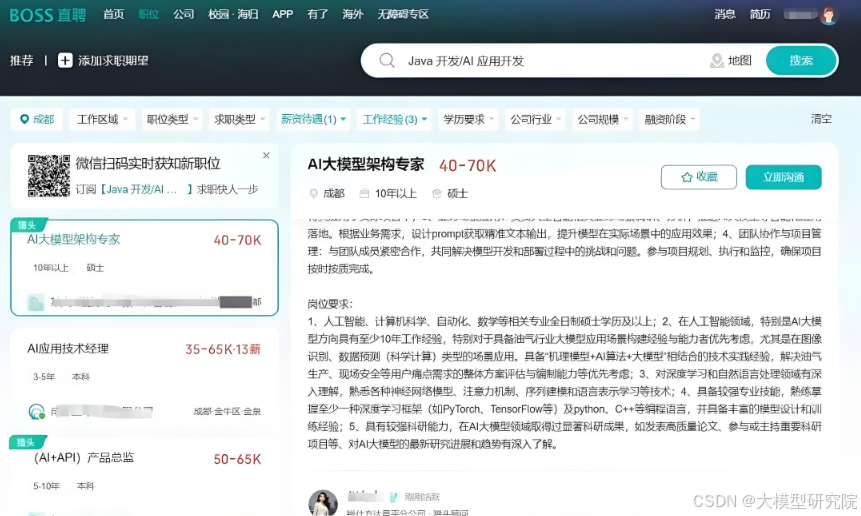Screen dimensions: 861x516
Task: Click the 3-5年 tag on AI应用技术经理
Action: click(44, 377)
